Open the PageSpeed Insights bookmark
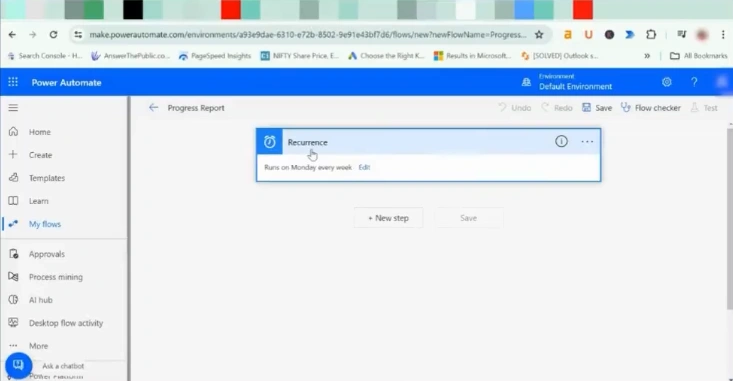 coord(215,56)
